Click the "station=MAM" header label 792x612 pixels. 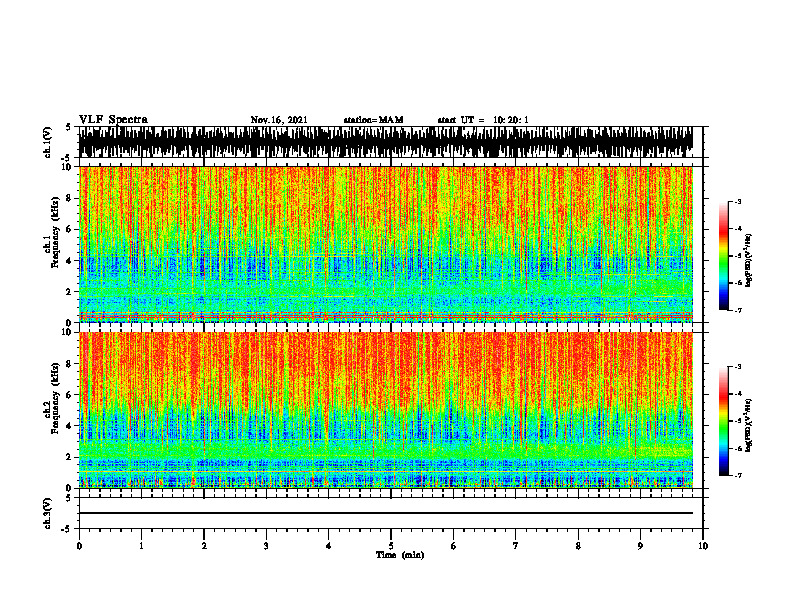(373, 120)
